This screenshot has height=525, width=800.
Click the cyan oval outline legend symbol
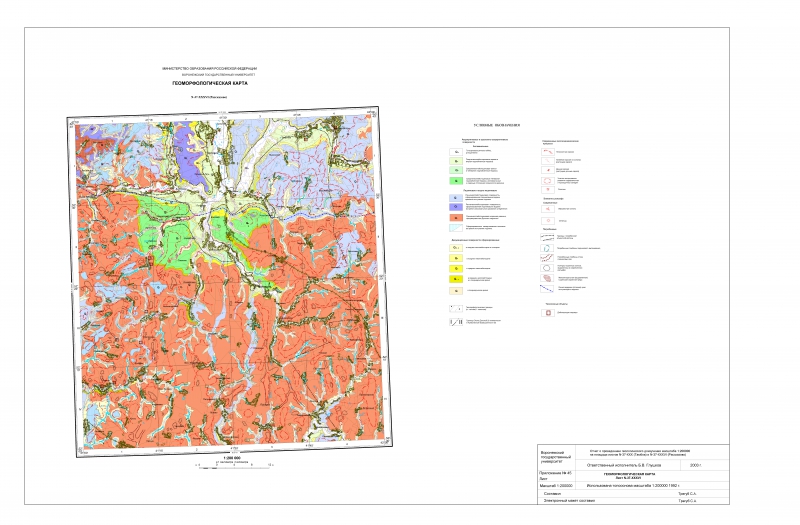point(547,248)
